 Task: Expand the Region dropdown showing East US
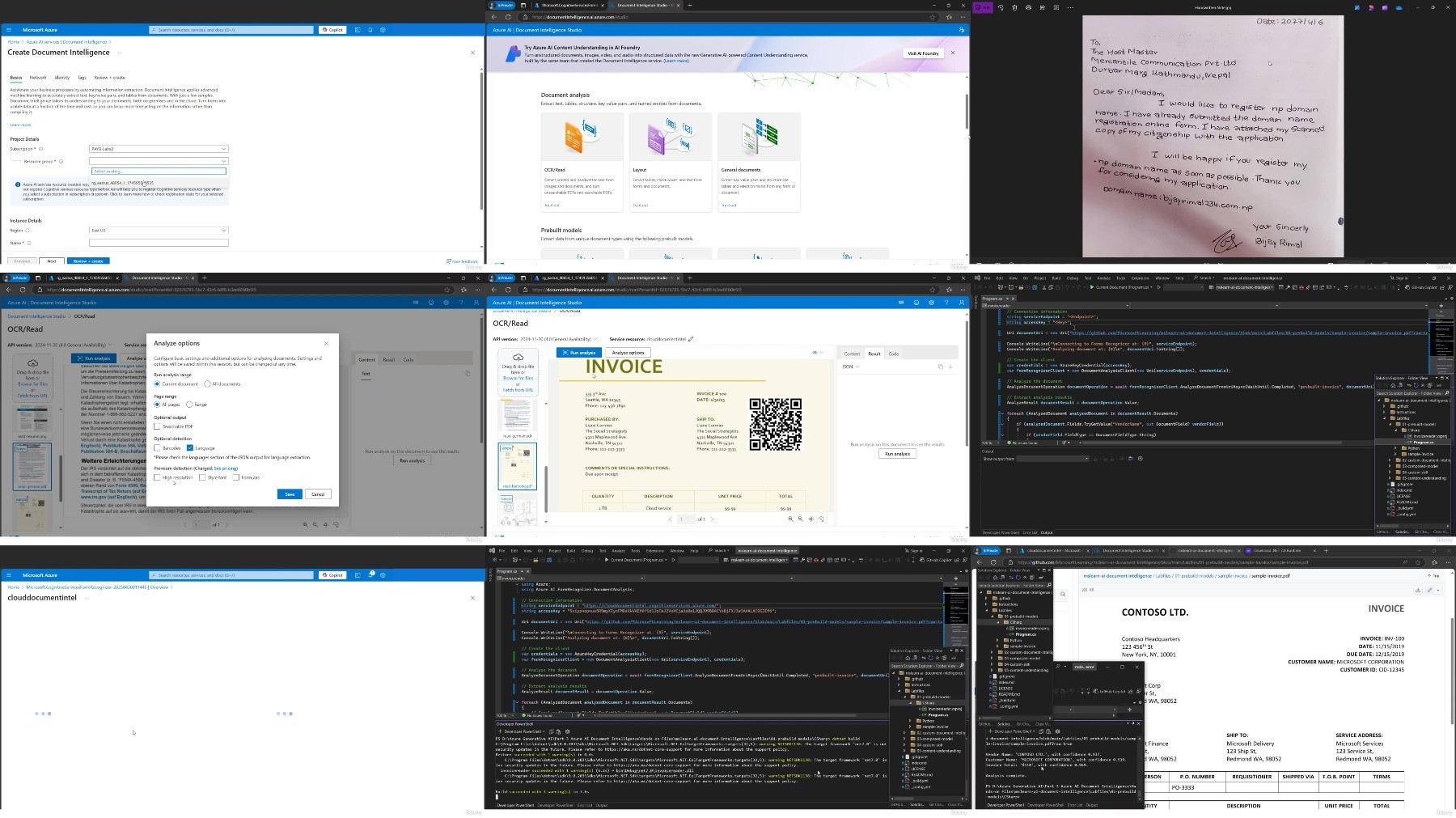click(159, 231)
